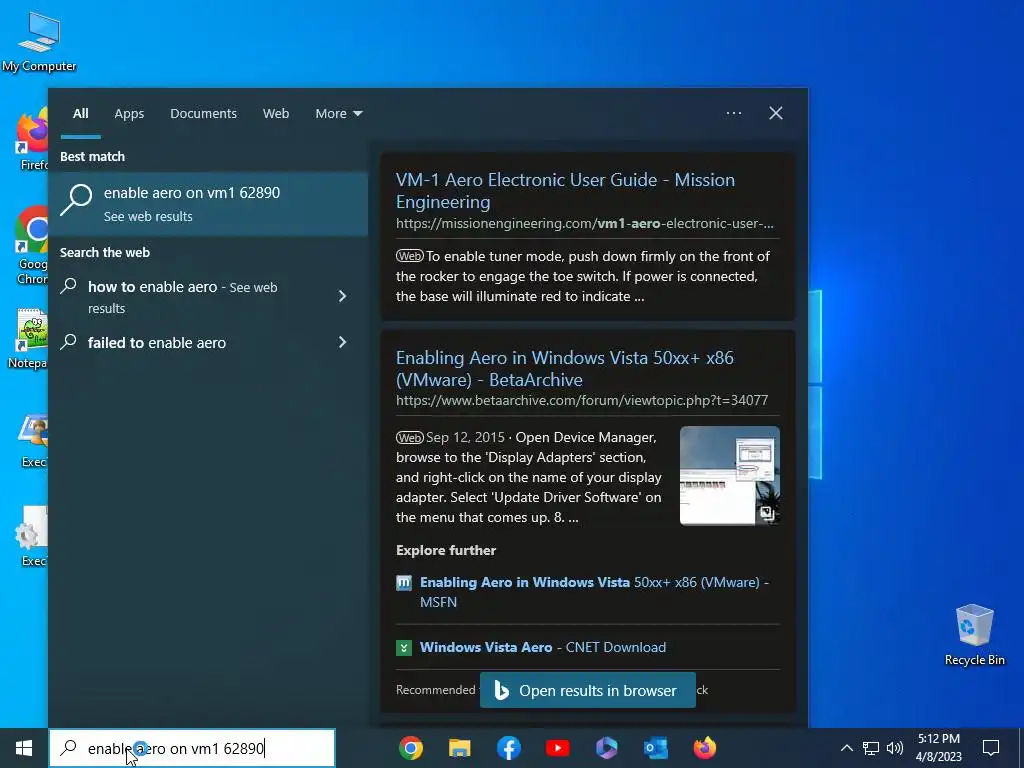Open the Windows Start menu
This screenshot has height=768, width=1024.
click(24, 748)
